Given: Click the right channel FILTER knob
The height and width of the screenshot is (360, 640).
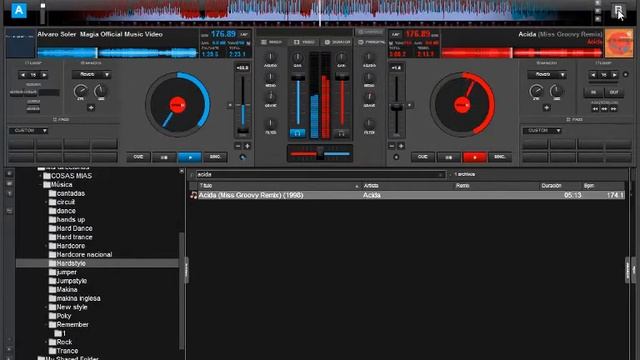Looking at the screenshot, I should [369, 123].
